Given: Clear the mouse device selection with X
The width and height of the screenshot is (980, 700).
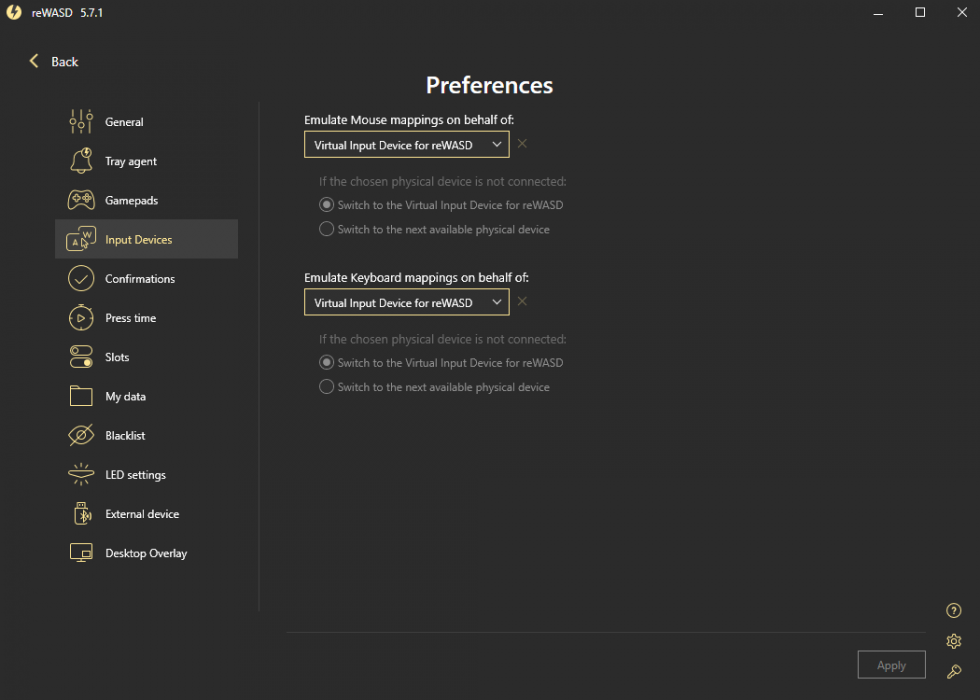Looking at the screenshot, I should (x=522, y=144).
